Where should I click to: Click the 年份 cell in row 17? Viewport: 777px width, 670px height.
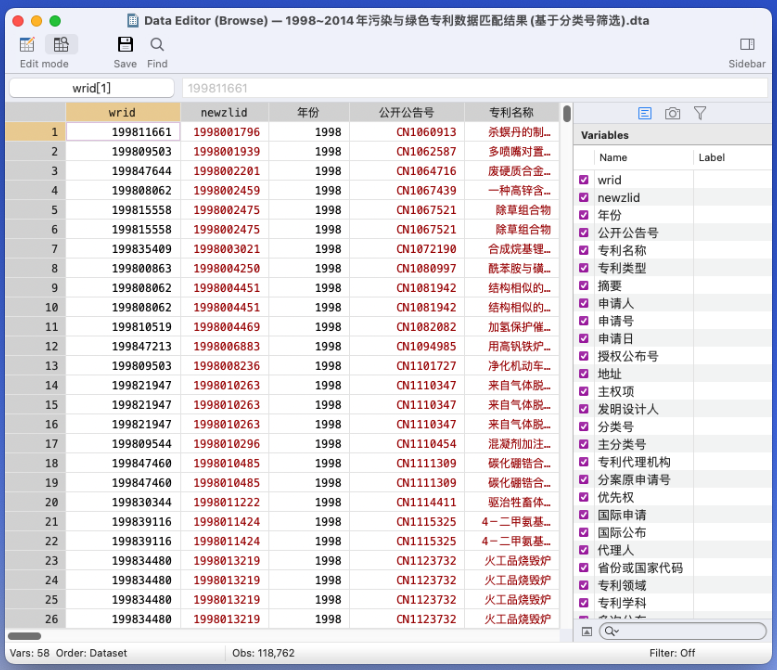coord(309,444)
